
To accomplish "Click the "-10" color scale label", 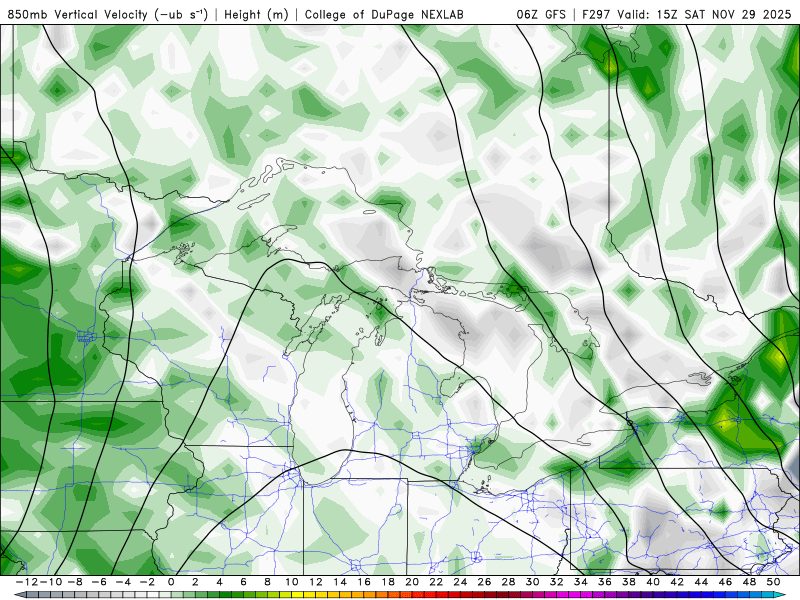I will pos(51,582).
